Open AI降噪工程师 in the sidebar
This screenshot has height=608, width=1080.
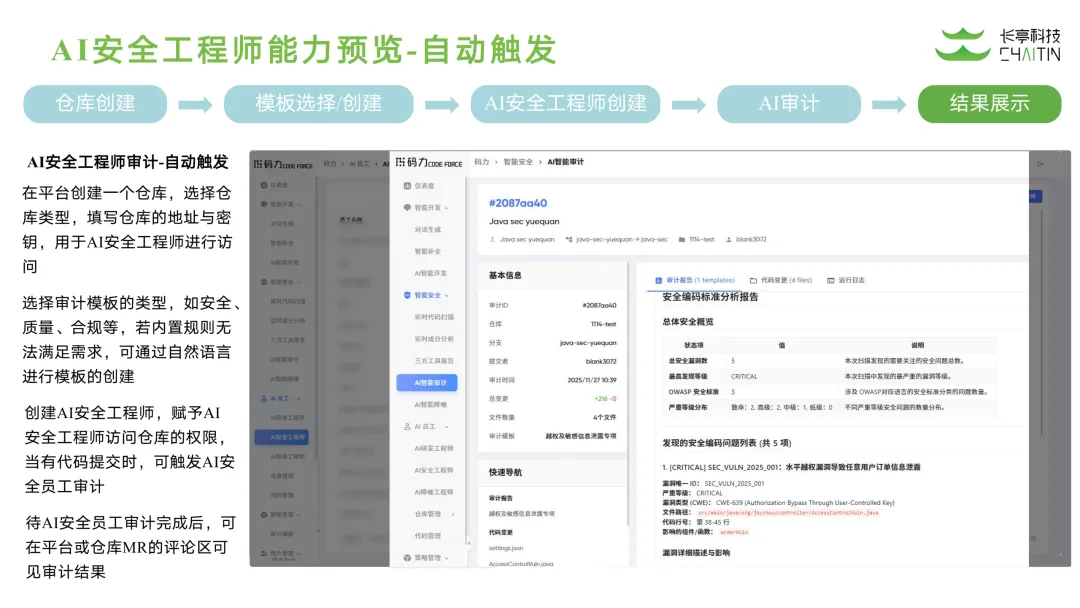tap(434, 492)
